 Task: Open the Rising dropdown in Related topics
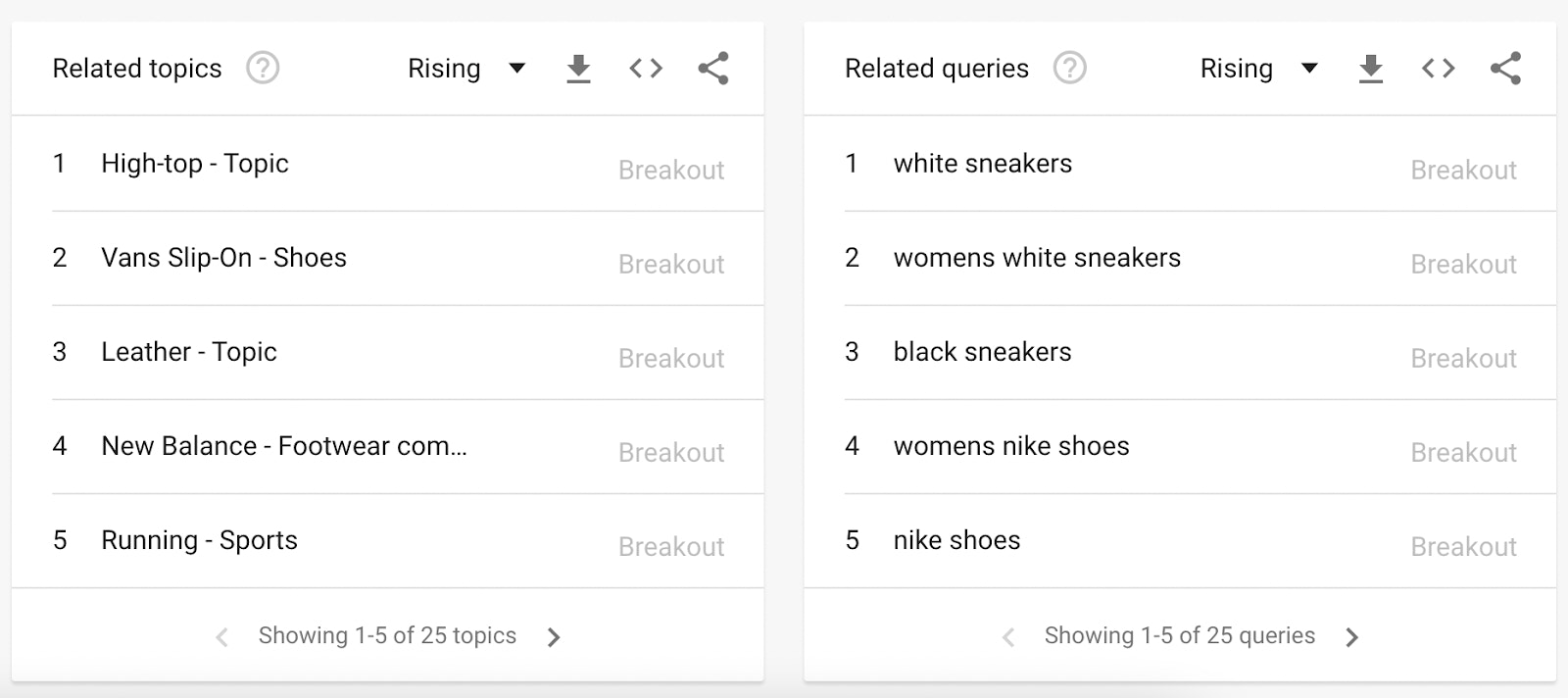click(x=466, y=68)
